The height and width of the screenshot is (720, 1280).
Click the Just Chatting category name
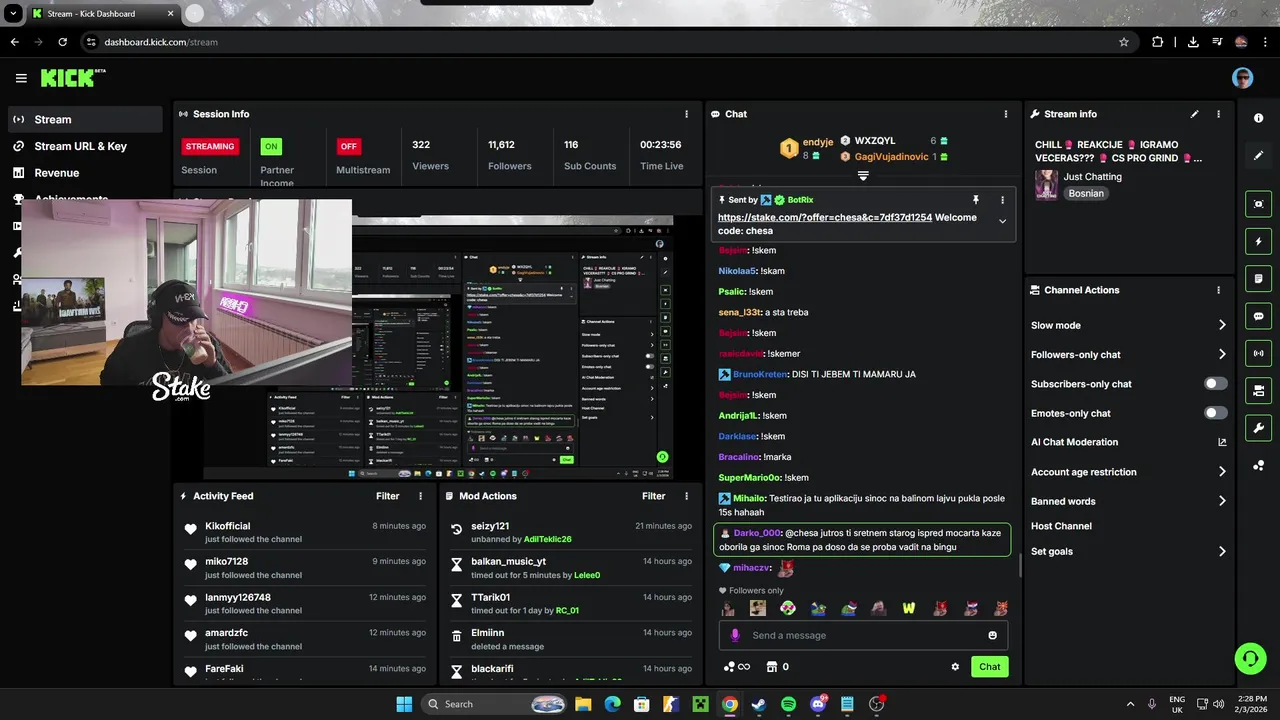pos(1092,177)
